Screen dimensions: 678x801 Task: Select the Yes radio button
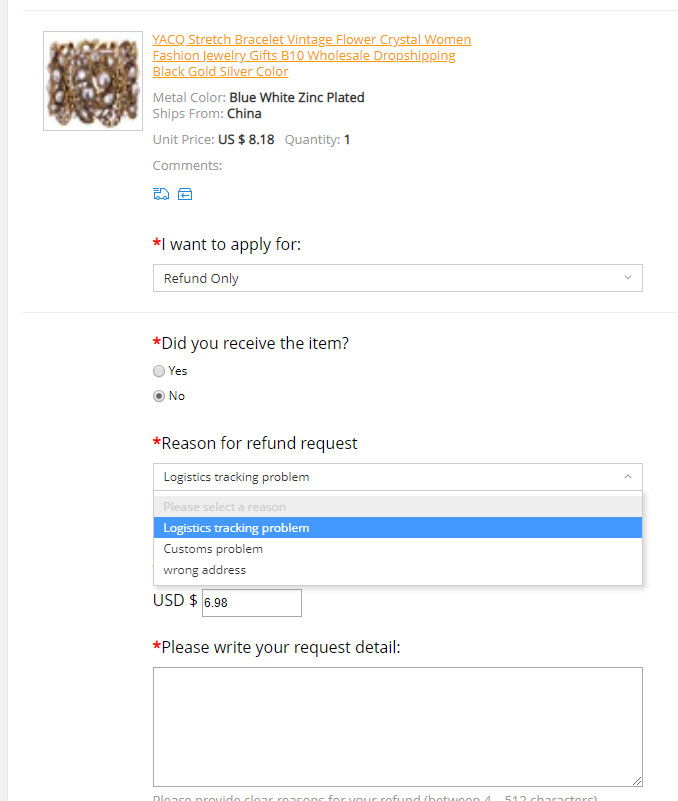click(x=159, y=371)
